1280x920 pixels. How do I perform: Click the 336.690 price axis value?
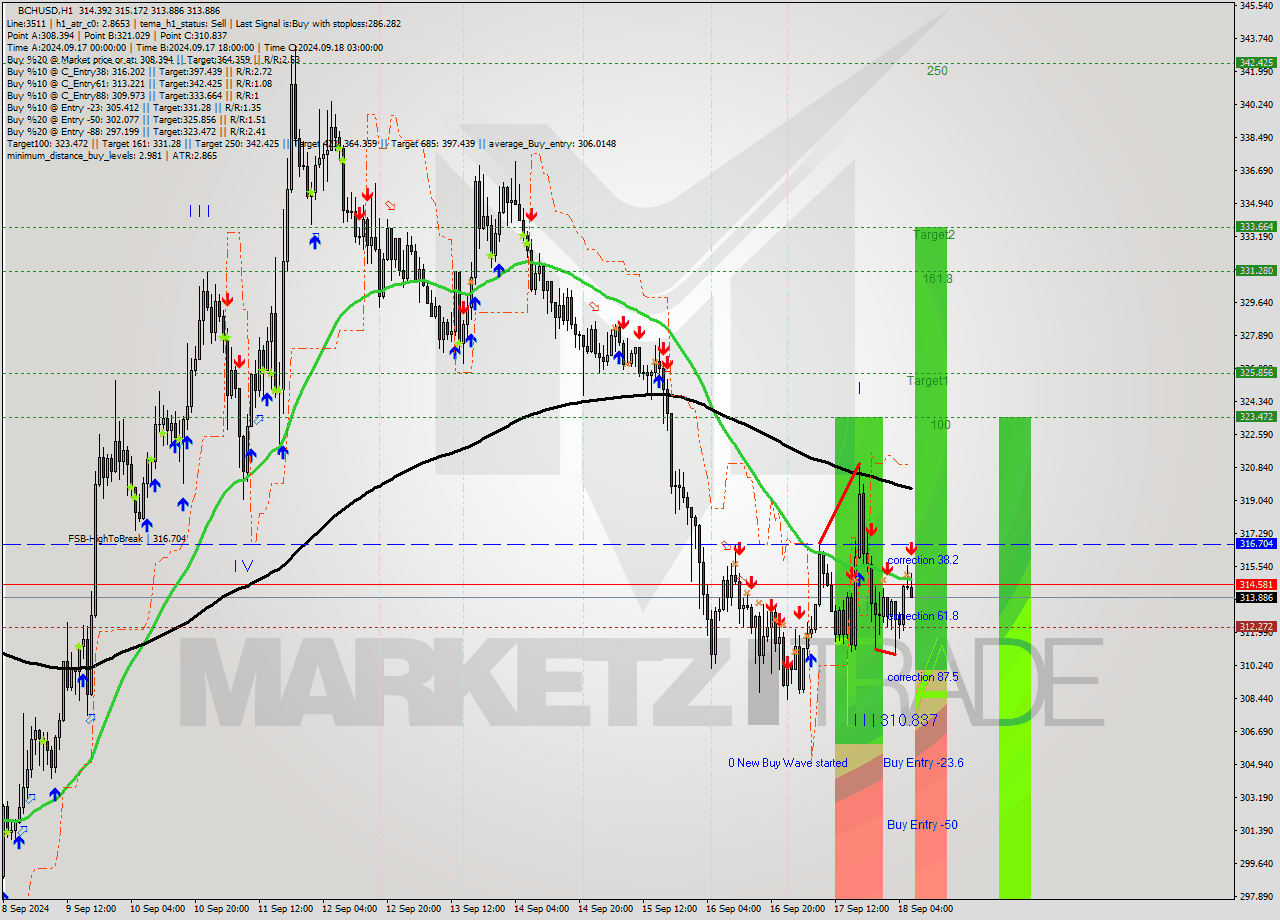1256,170
